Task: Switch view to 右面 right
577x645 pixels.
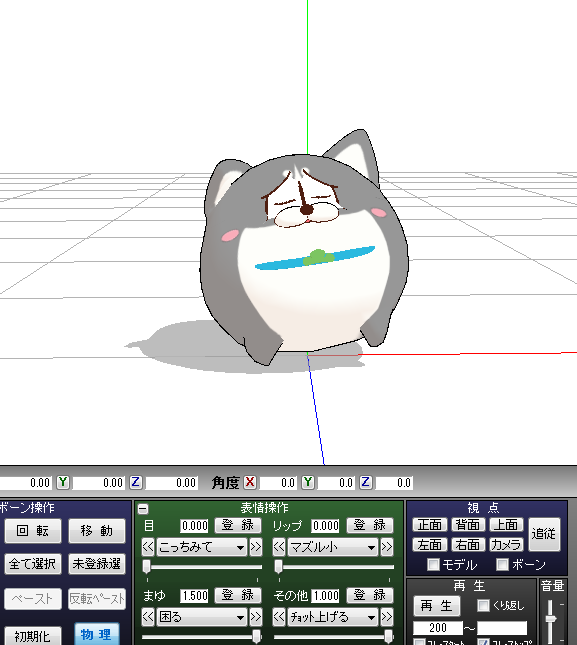Action: [468, 545]
